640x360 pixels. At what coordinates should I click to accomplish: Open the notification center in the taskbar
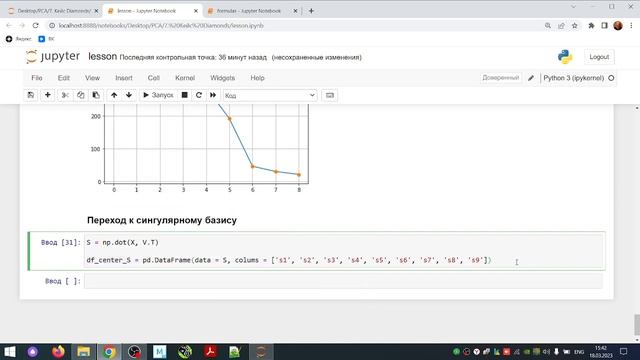[x=623, y=351]
